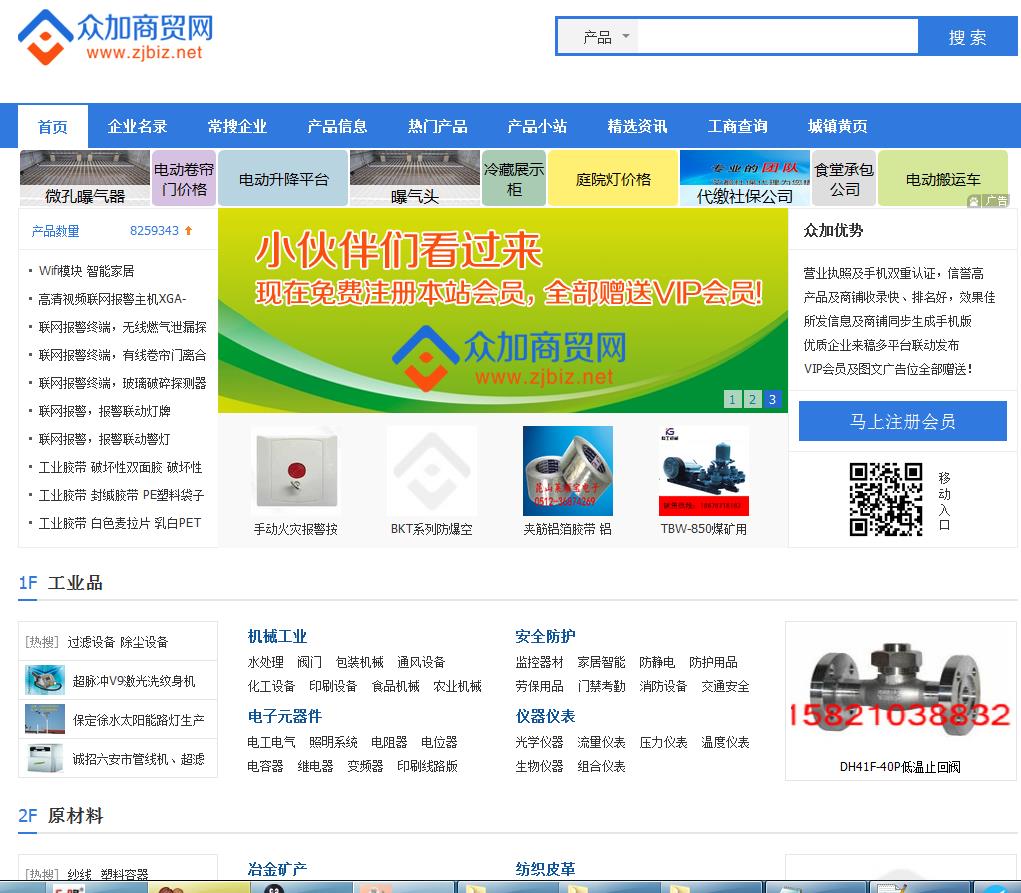Click the 众加商贸网 logo in the header
The height and width of the screenshot is (893, 1021).
pos(115,37)
